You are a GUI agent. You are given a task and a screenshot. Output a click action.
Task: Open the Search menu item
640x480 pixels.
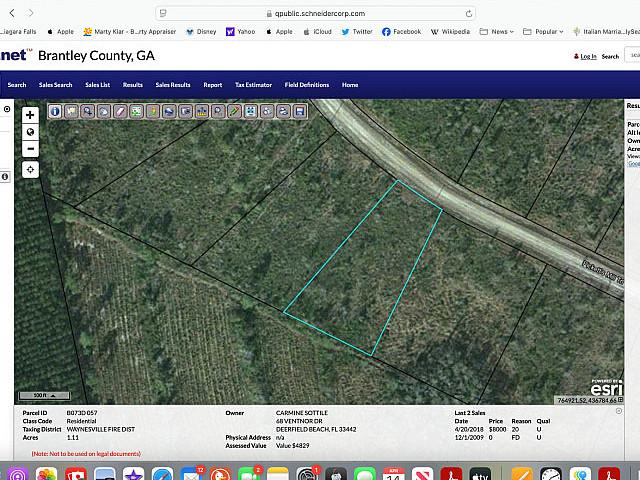(x=17, y=85)
